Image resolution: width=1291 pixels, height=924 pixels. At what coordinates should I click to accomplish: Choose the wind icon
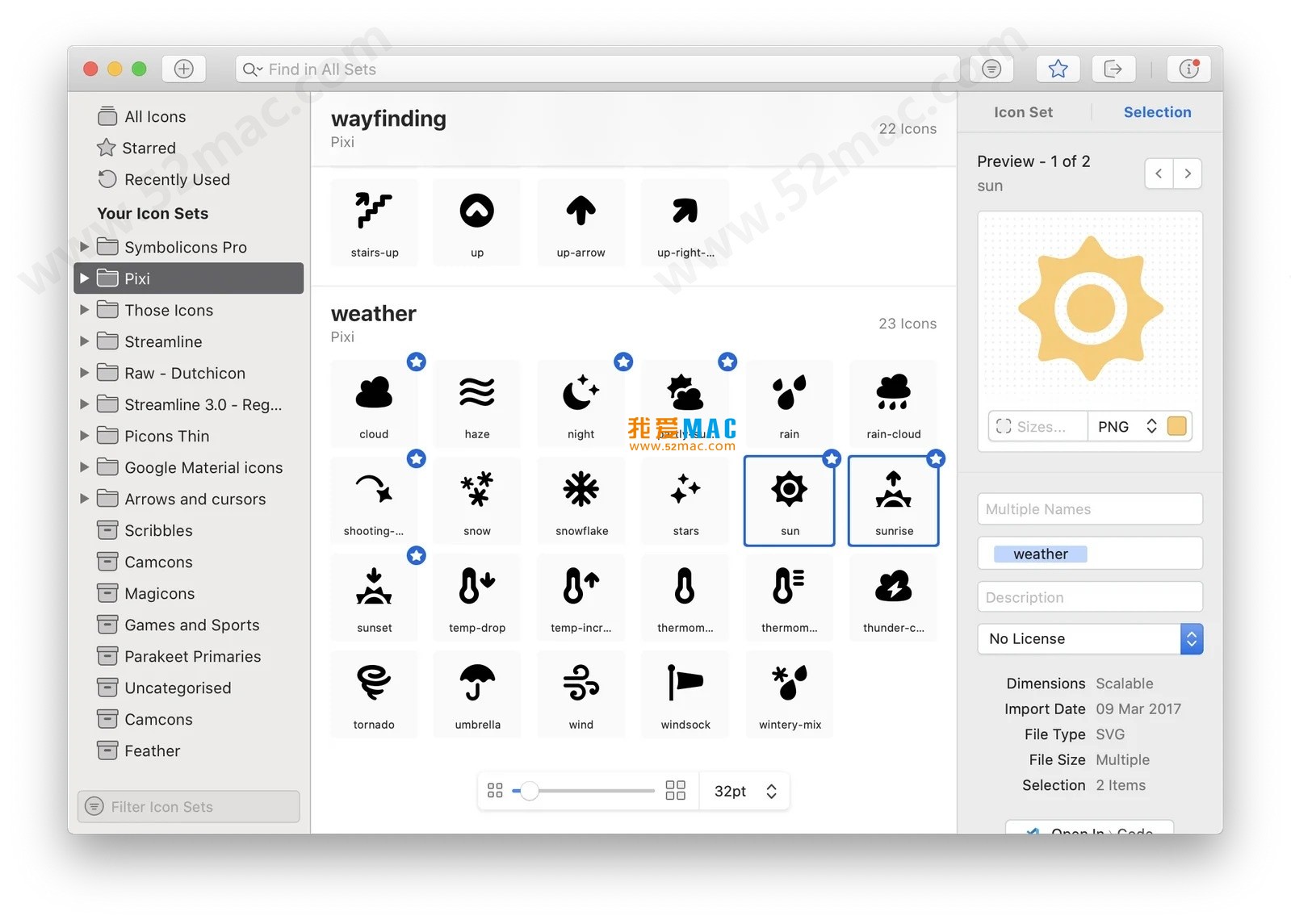click(x=581, y=694)
